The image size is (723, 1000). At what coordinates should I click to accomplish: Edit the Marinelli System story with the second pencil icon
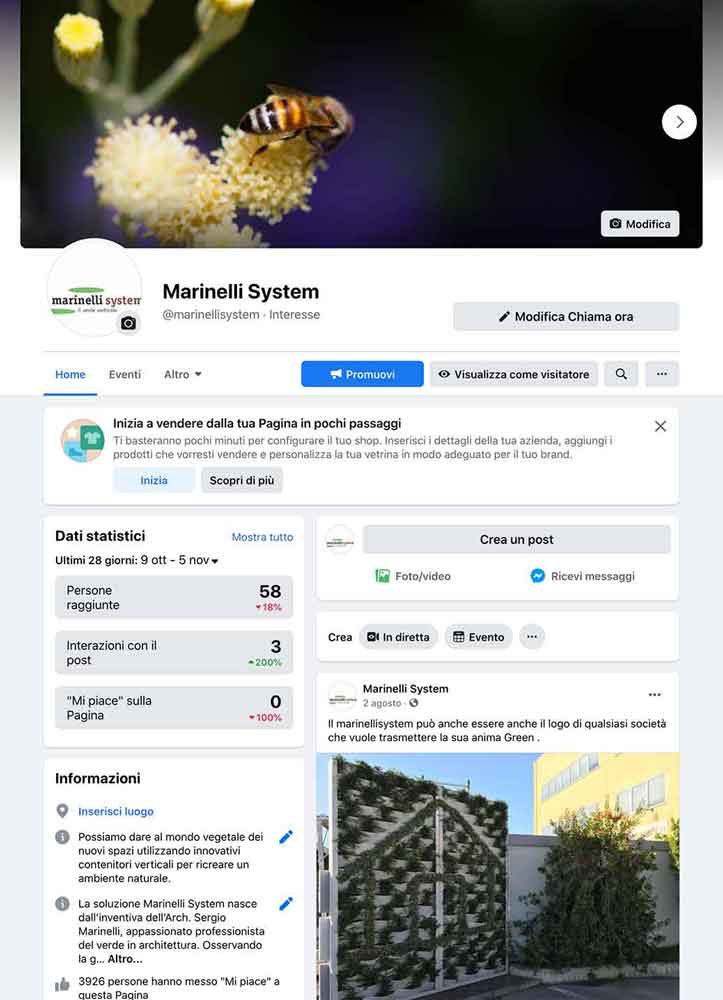[x=286, y=904]
